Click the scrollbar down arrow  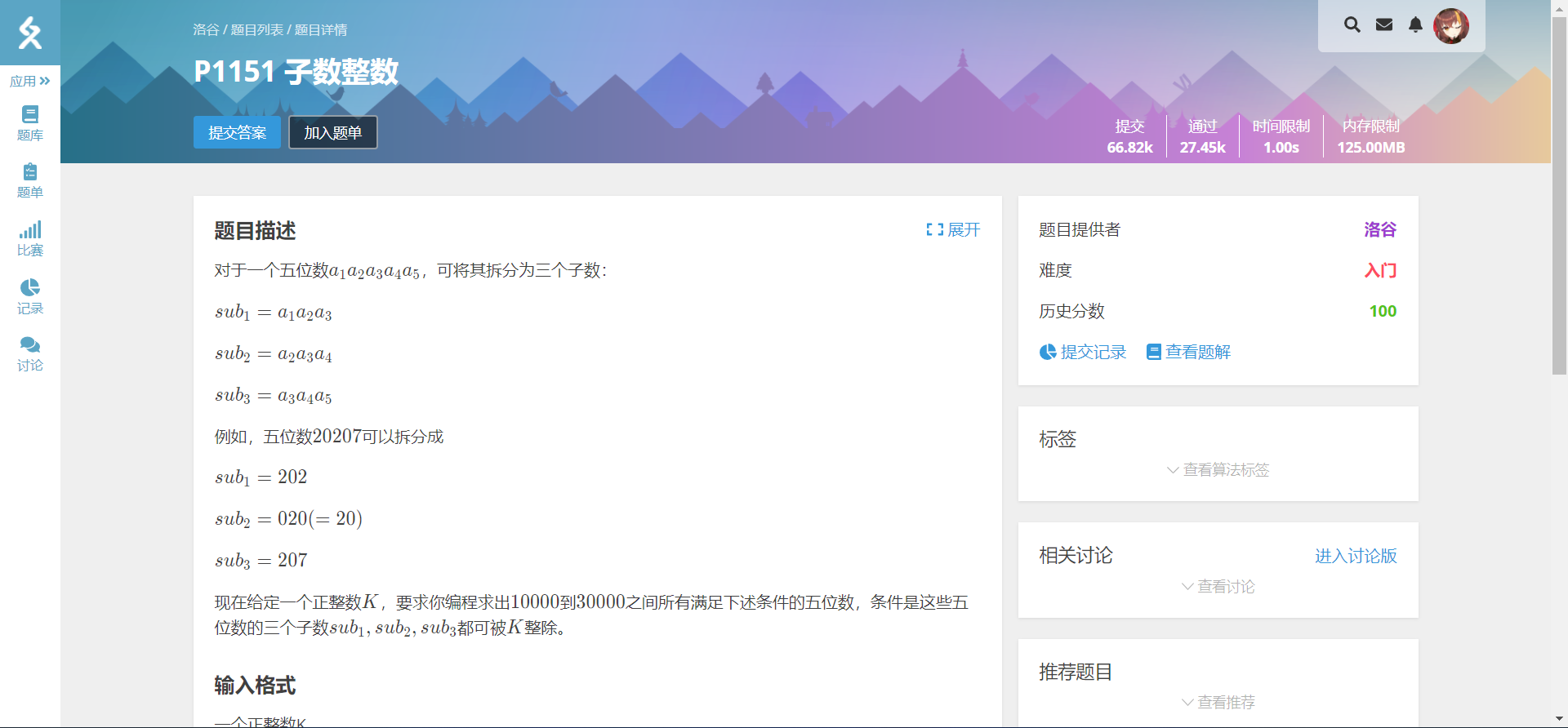(1559, 720)
